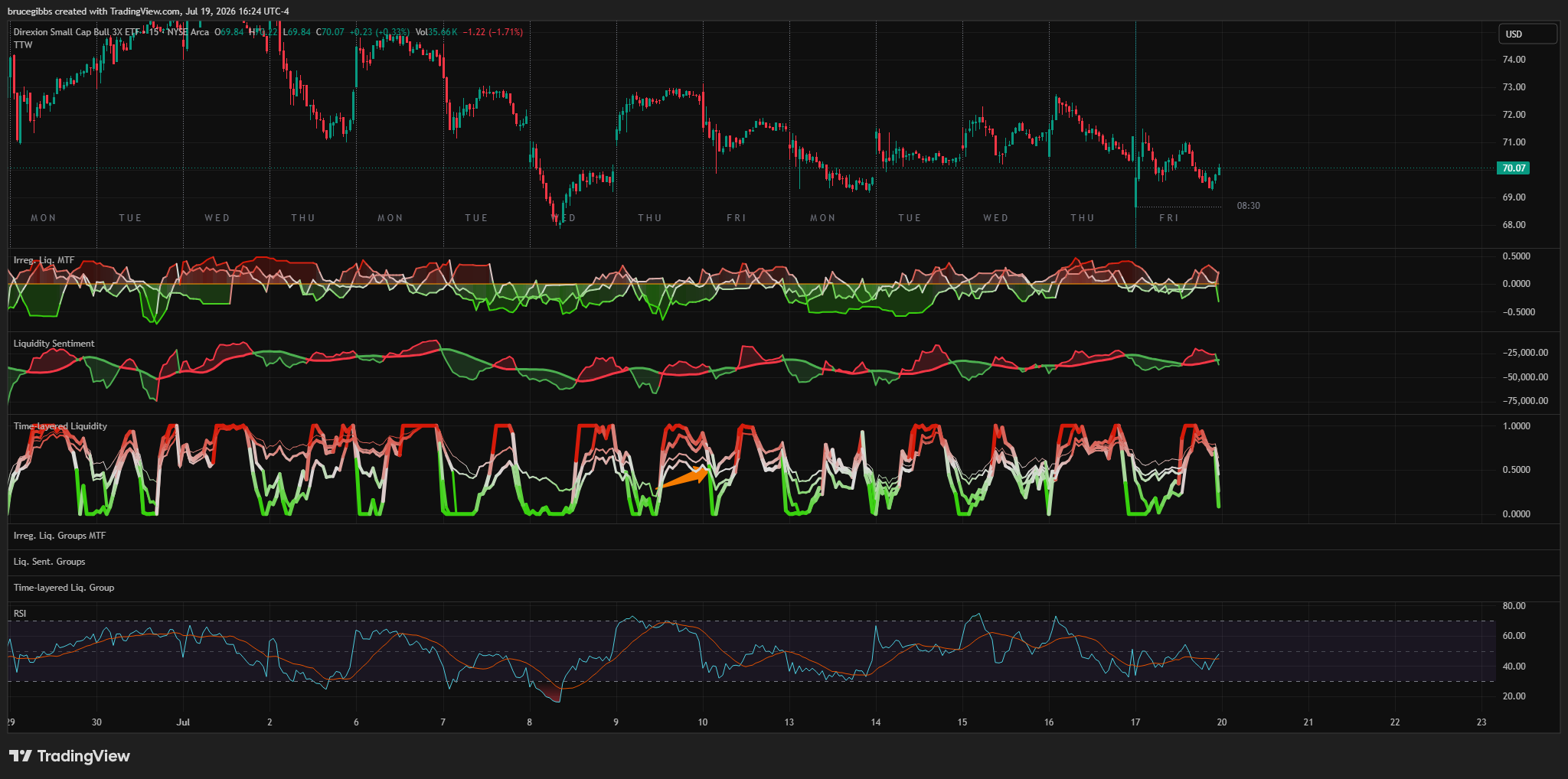Open the USD currency selector

1527,34
